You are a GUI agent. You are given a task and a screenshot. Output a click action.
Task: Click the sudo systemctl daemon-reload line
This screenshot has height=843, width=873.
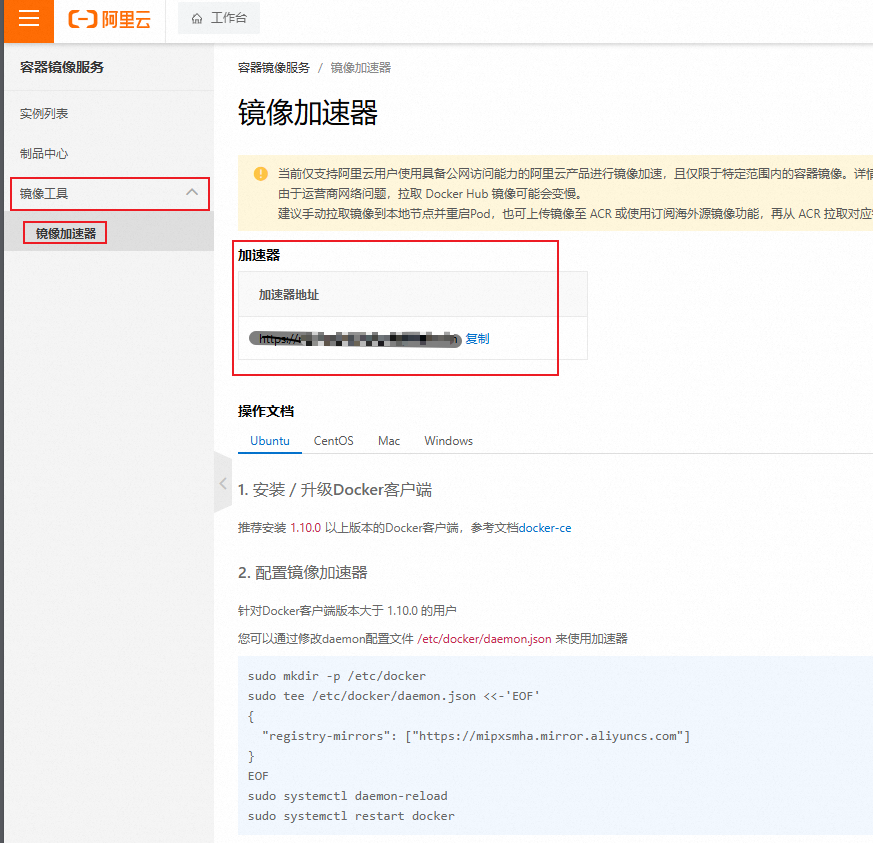point(348,796)
